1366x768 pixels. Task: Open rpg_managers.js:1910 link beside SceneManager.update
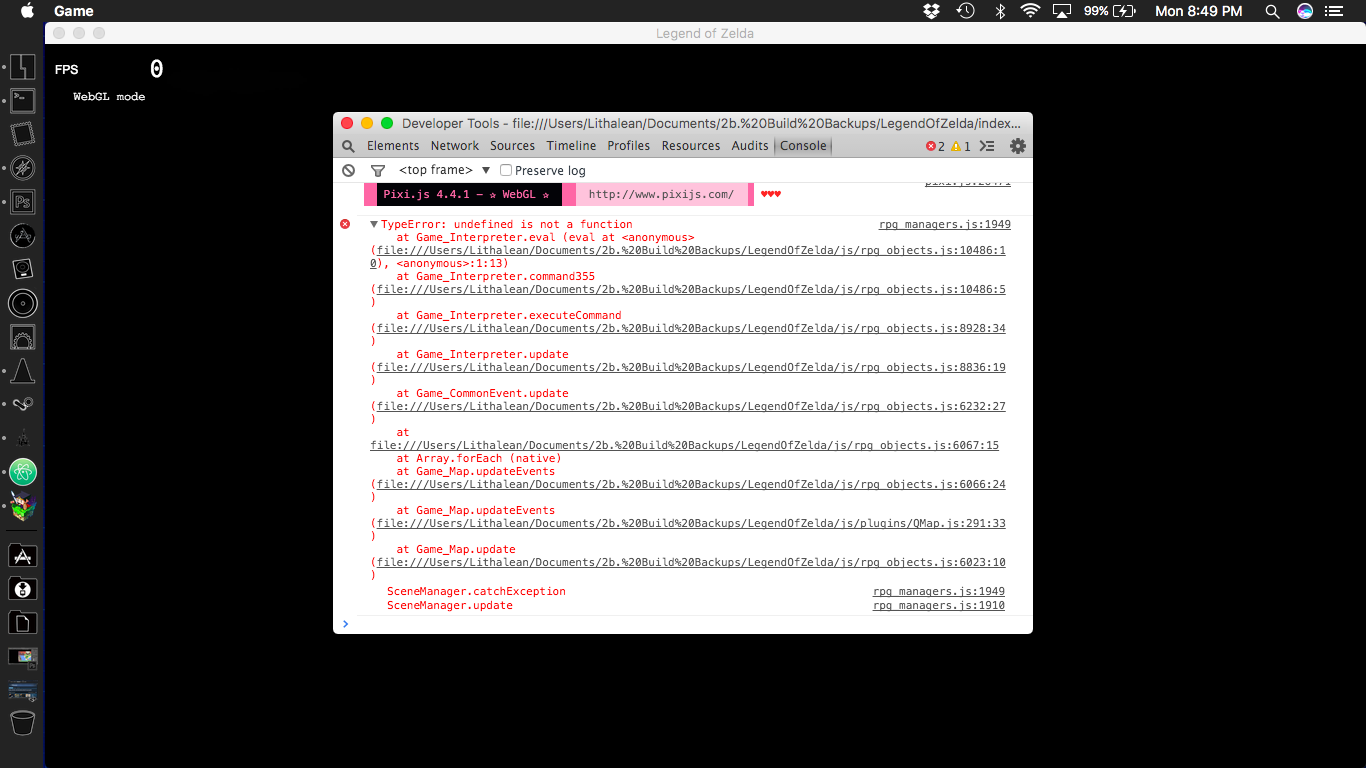(939, 605)
